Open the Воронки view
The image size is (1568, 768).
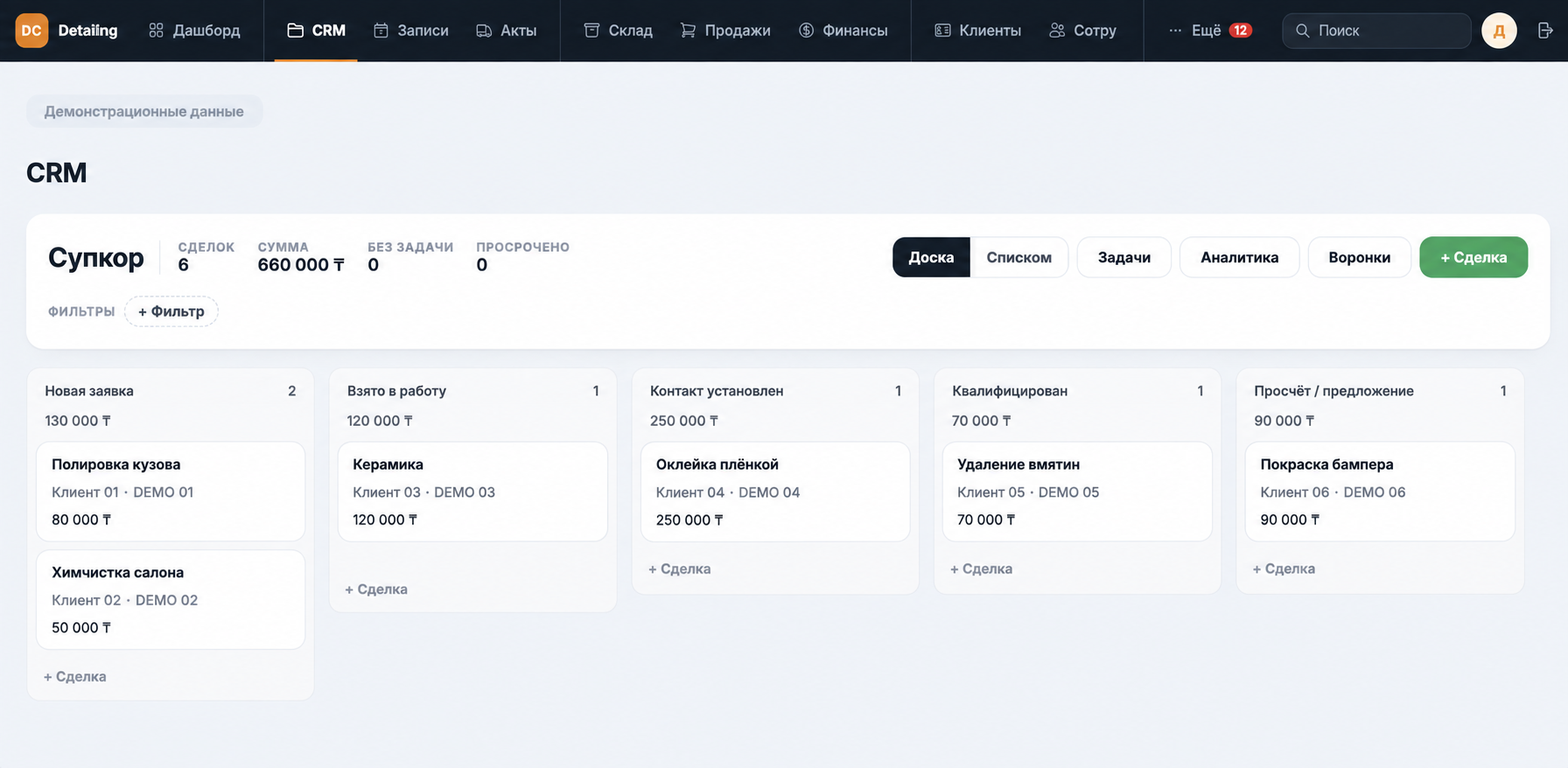(x=1359, y=257)
